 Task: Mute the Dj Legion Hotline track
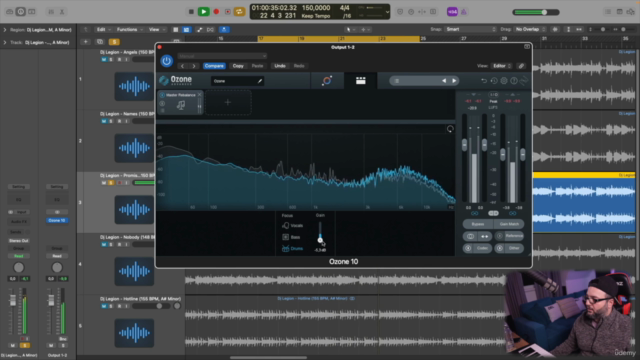104,306
